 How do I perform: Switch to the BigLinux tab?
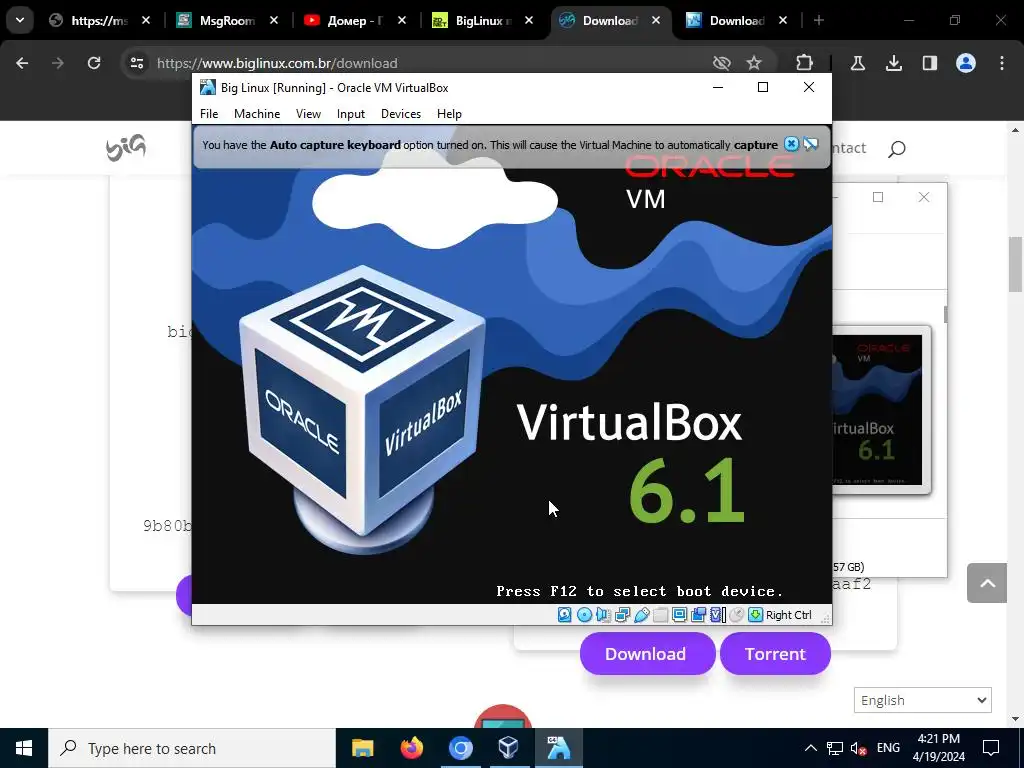click(x=483, y=21)
